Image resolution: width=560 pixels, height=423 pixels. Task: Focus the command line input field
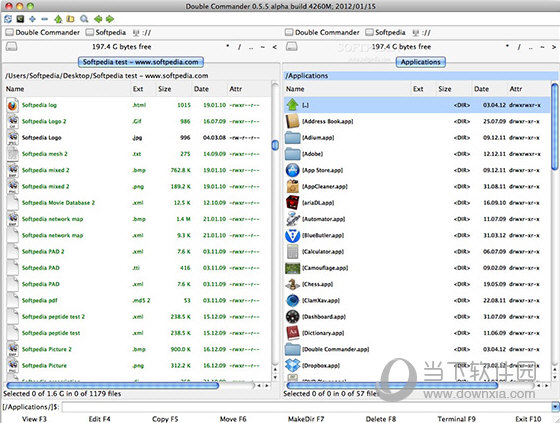306,407
